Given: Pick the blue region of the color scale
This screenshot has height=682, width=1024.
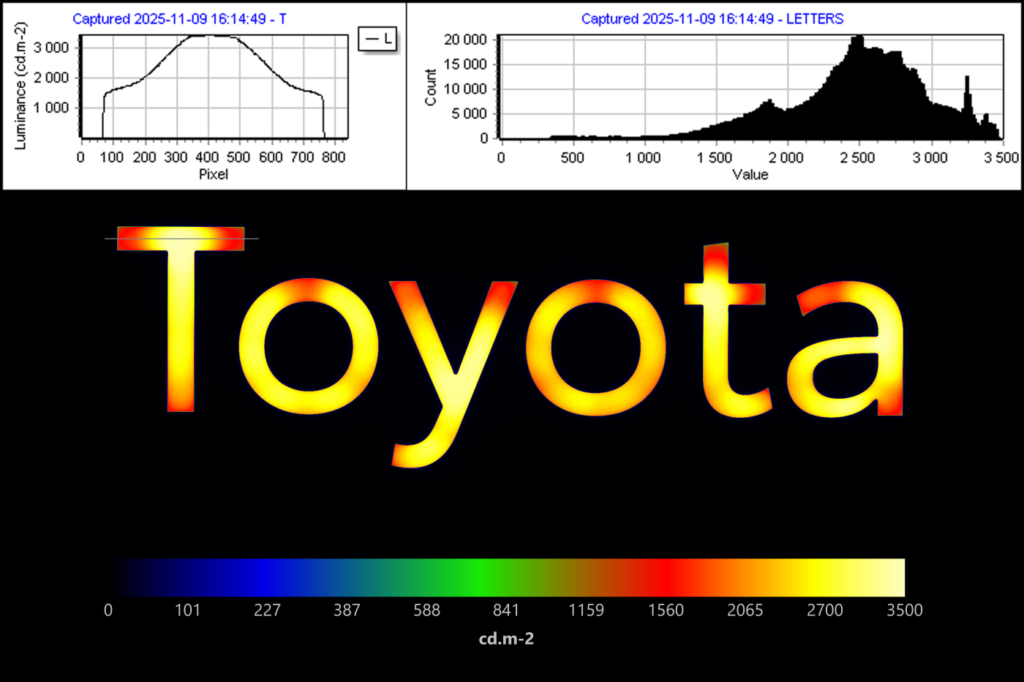Looking at the screenshot, I should 258,578.
